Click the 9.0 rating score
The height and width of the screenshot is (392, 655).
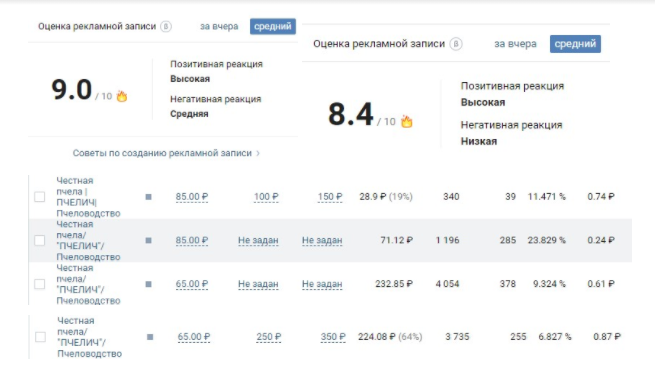tap(71, 90)
